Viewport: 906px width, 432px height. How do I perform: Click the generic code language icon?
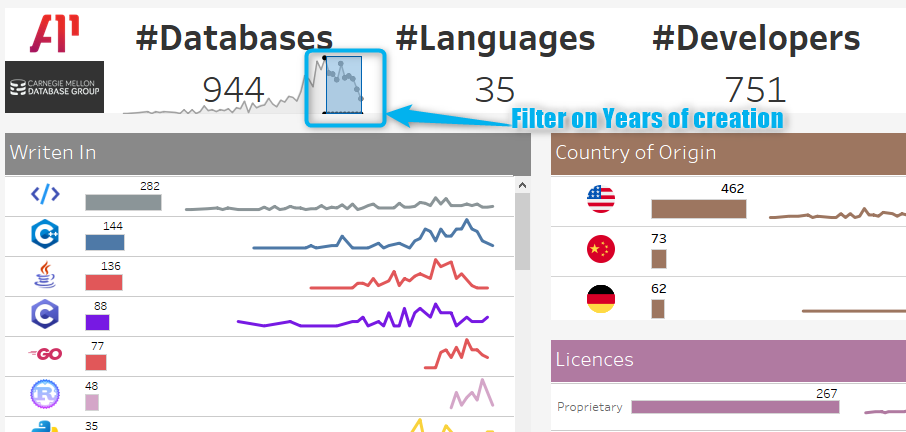click(45, 195)
